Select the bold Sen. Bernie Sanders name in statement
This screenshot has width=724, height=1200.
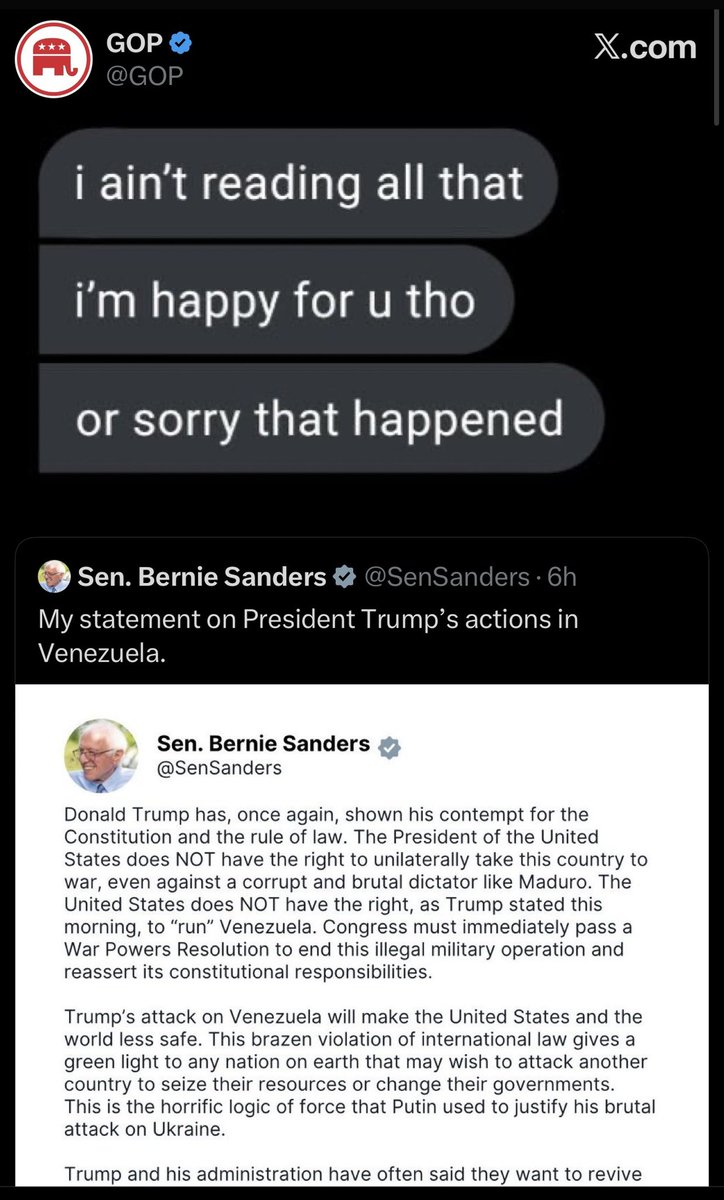tap(263, 745)
